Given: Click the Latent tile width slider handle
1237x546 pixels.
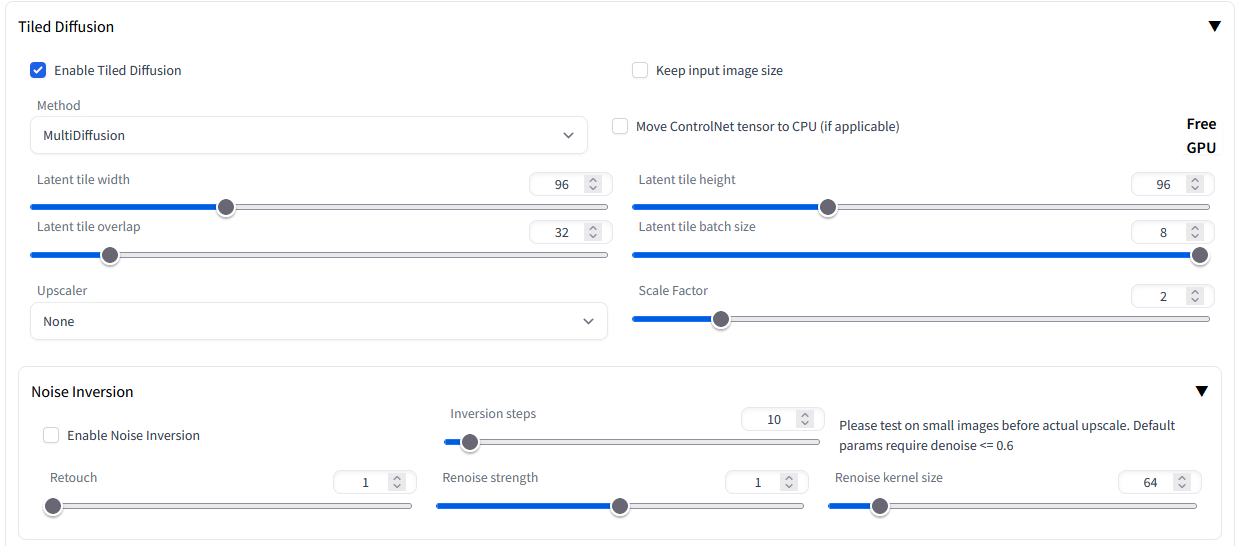Looking at the screenshot, I should 226,207.
